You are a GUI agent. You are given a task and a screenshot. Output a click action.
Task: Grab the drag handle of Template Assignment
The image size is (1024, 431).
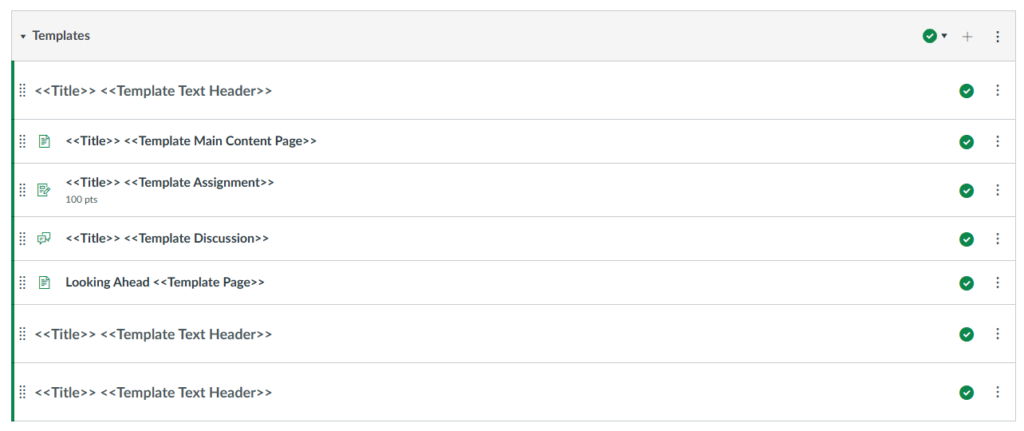(x=23, y=190)
